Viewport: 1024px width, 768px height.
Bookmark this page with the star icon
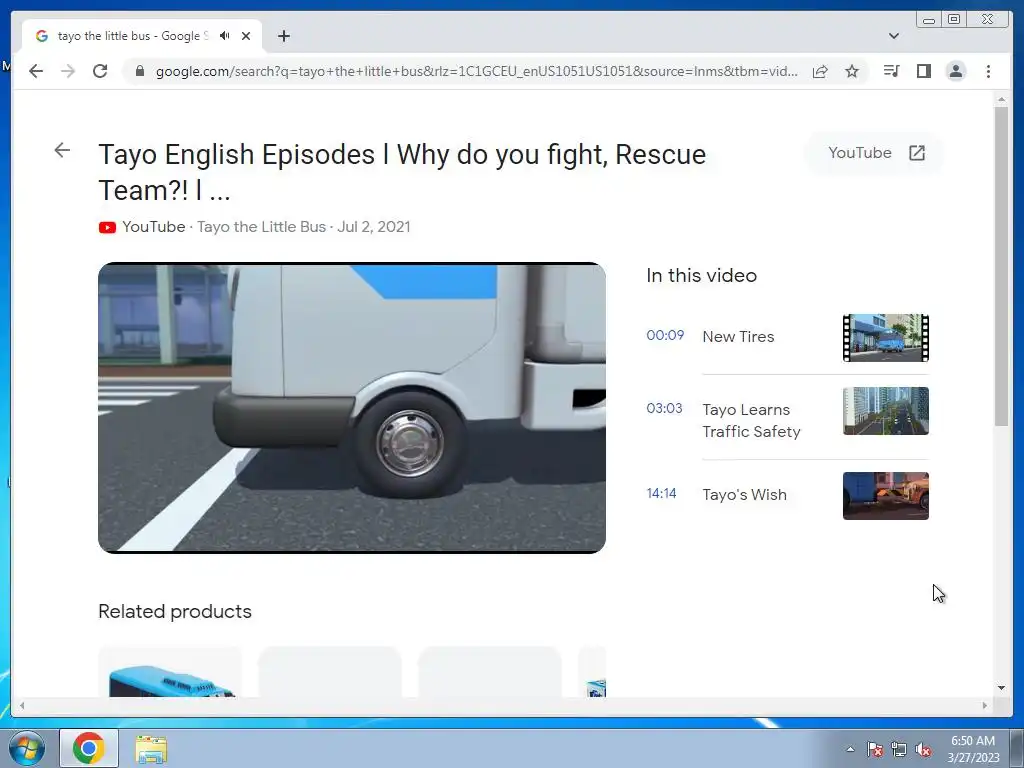point(852,71)
